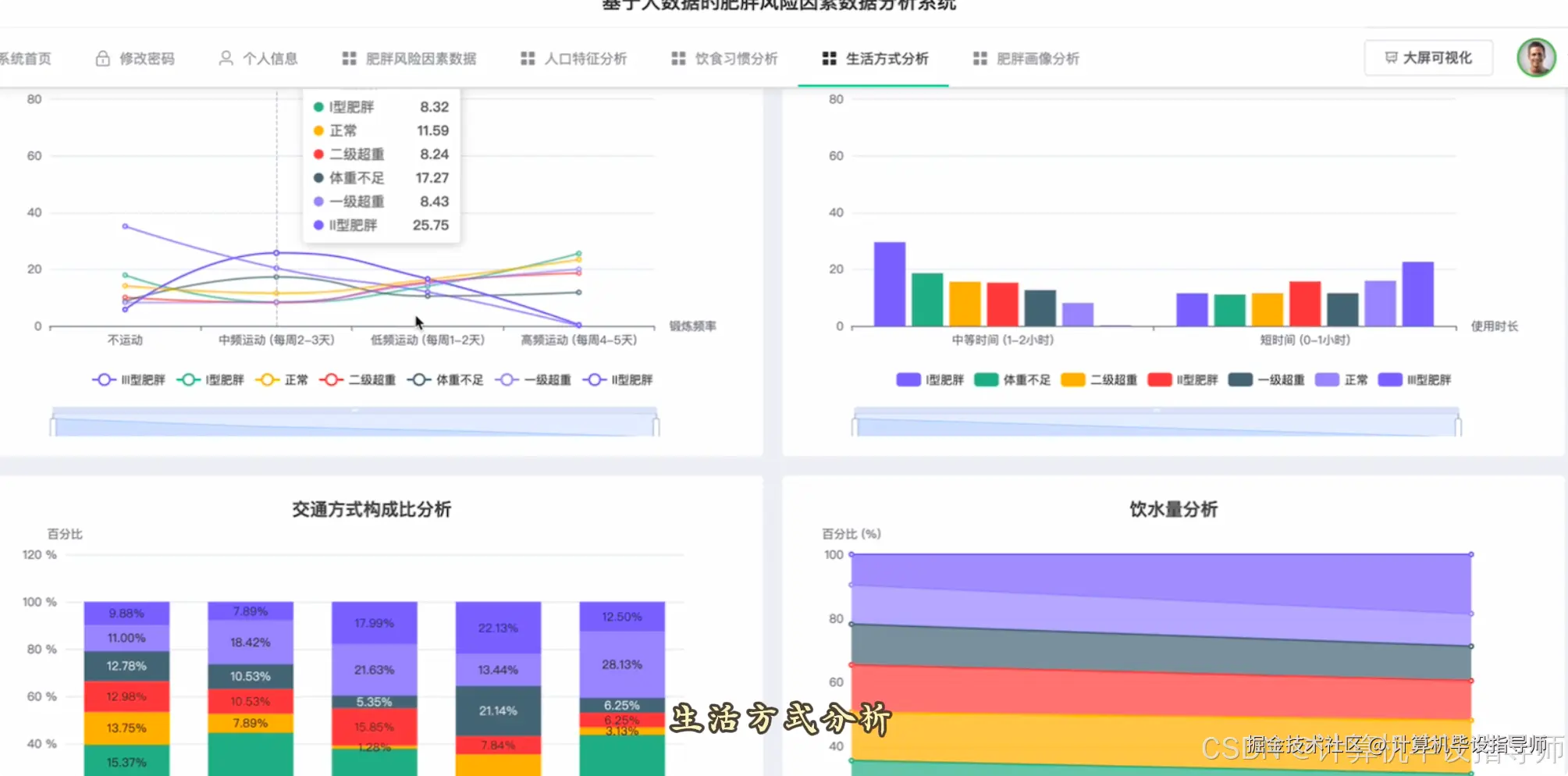Toggle III型肥胖 series in line chart legend
This screenshot has height=776, width=1568.
[x=129, y=380]
